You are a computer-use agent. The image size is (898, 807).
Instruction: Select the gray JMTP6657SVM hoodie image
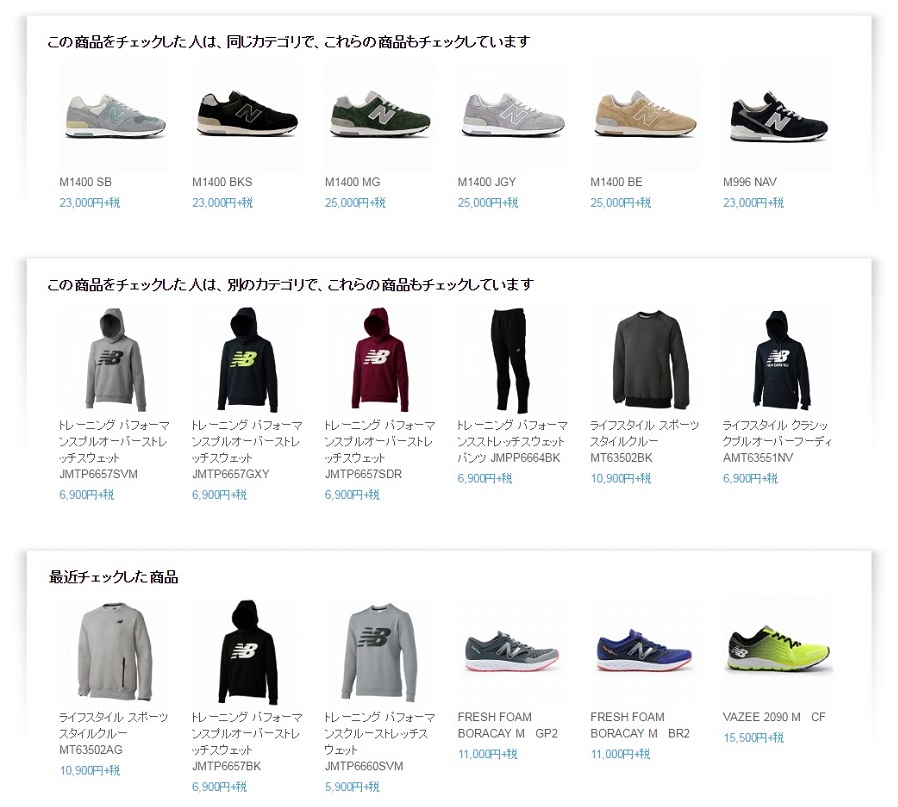pos(115,360)
